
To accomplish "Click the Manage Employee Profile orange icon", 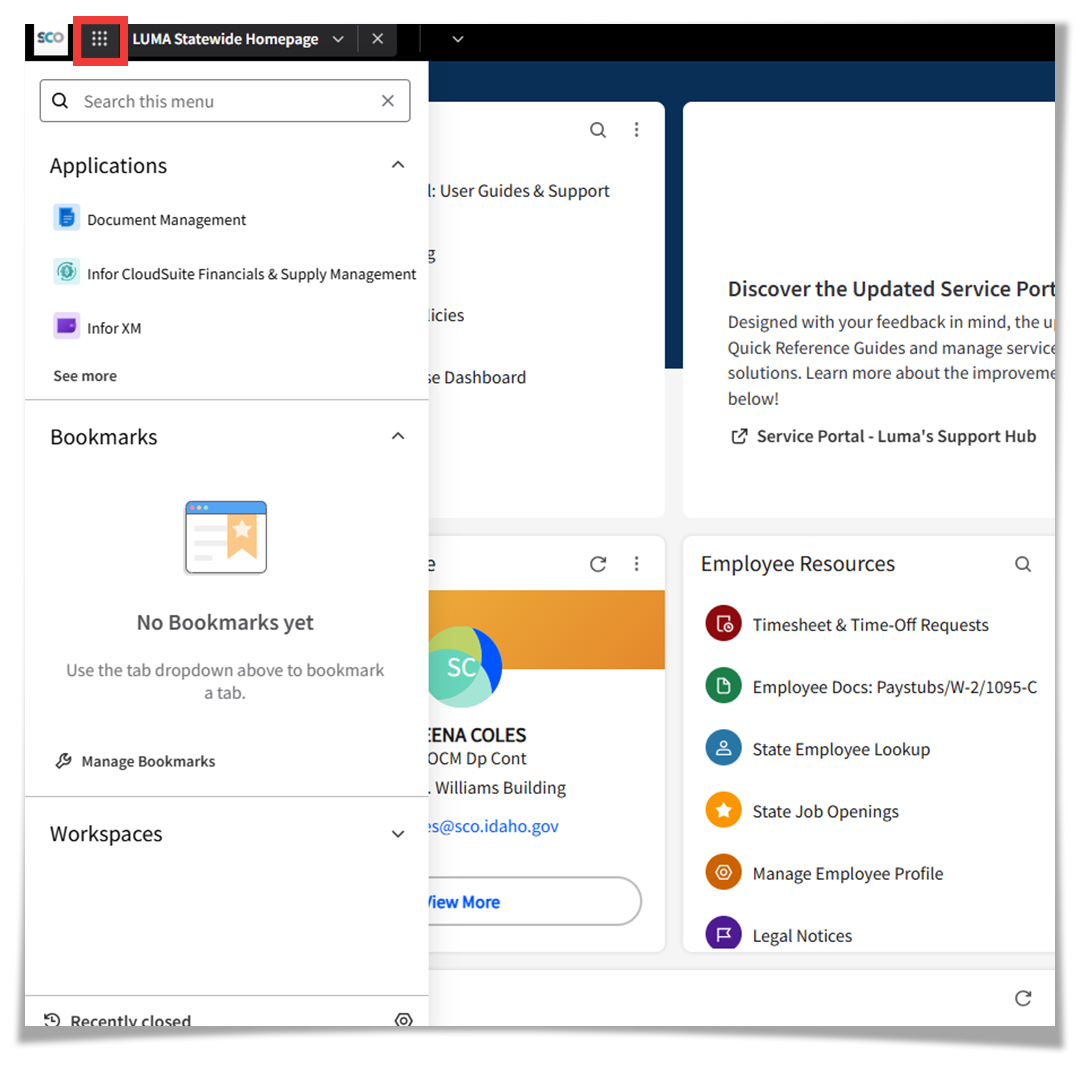I will coord(723,872).
